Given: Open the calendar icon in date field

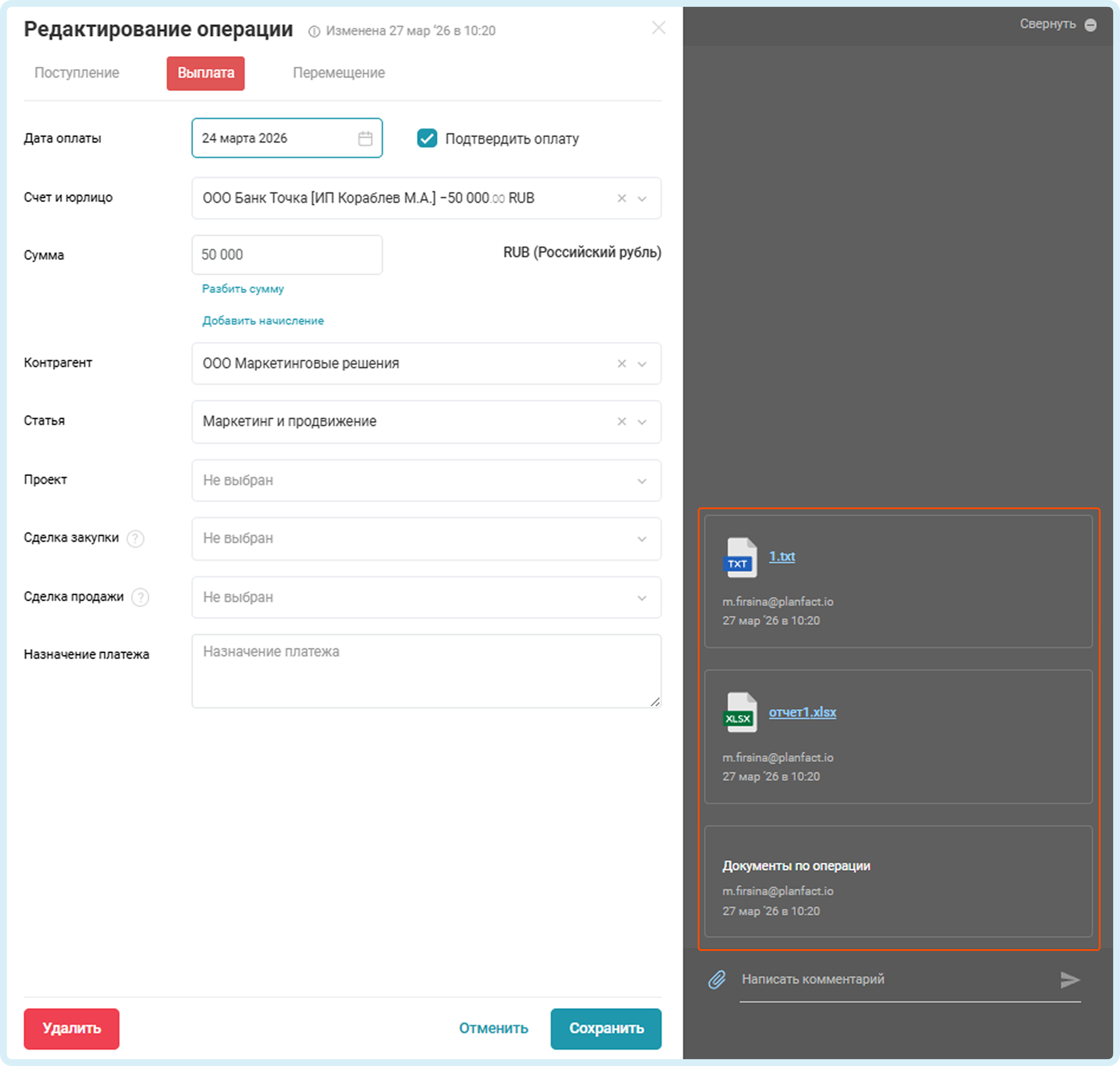Looking at the screenshot, I should [366, 138].
